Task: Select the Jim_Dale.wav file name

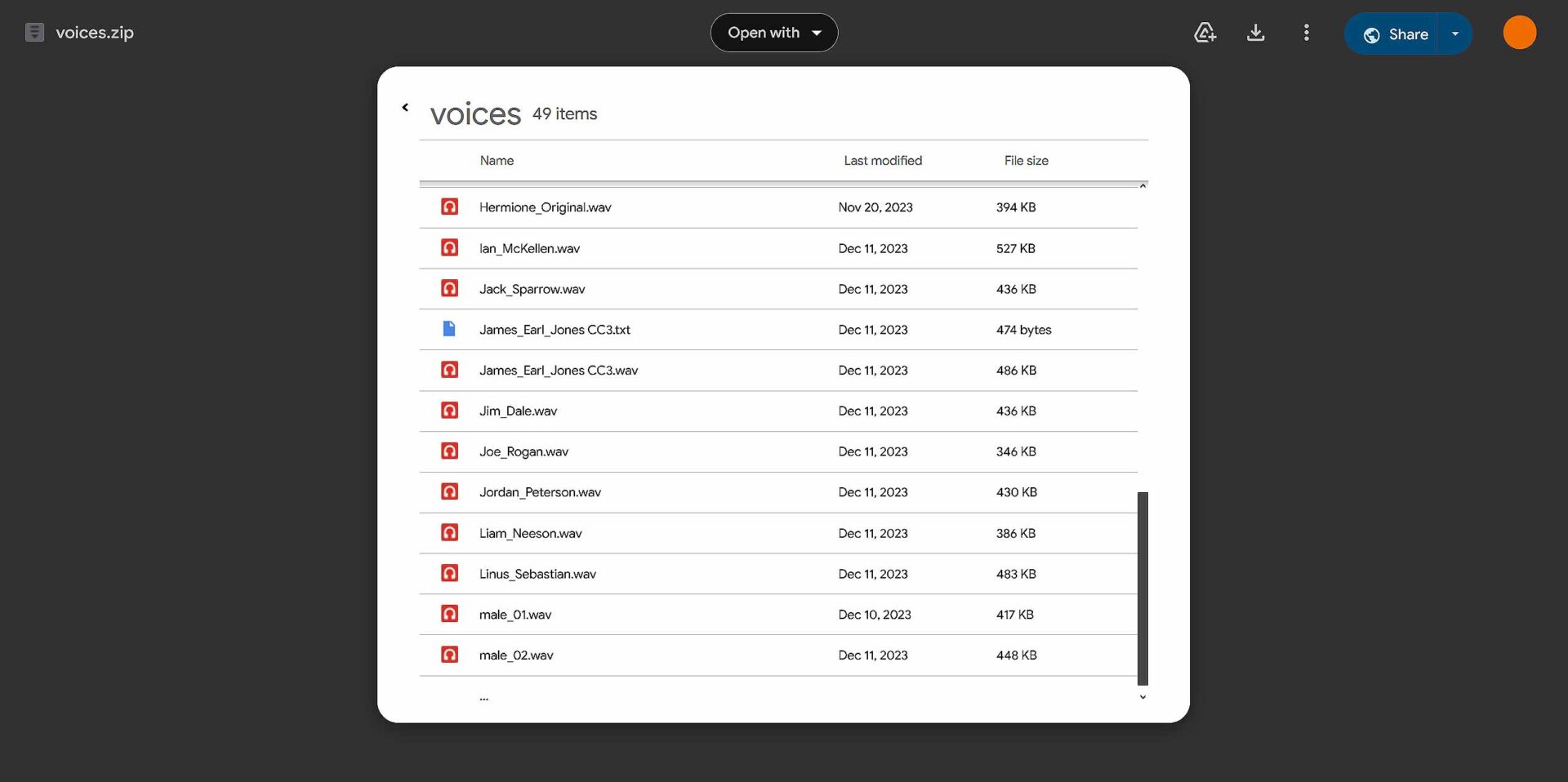Action: pos(518,411)
